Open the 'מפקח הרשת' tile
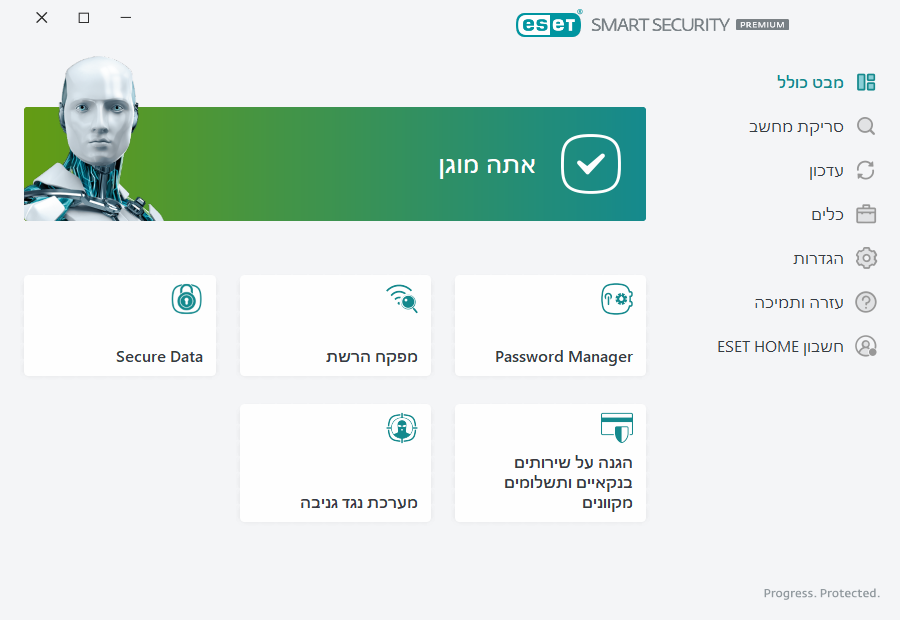The width and height of the screenshot is (900, 620). (x=335, y=326)
